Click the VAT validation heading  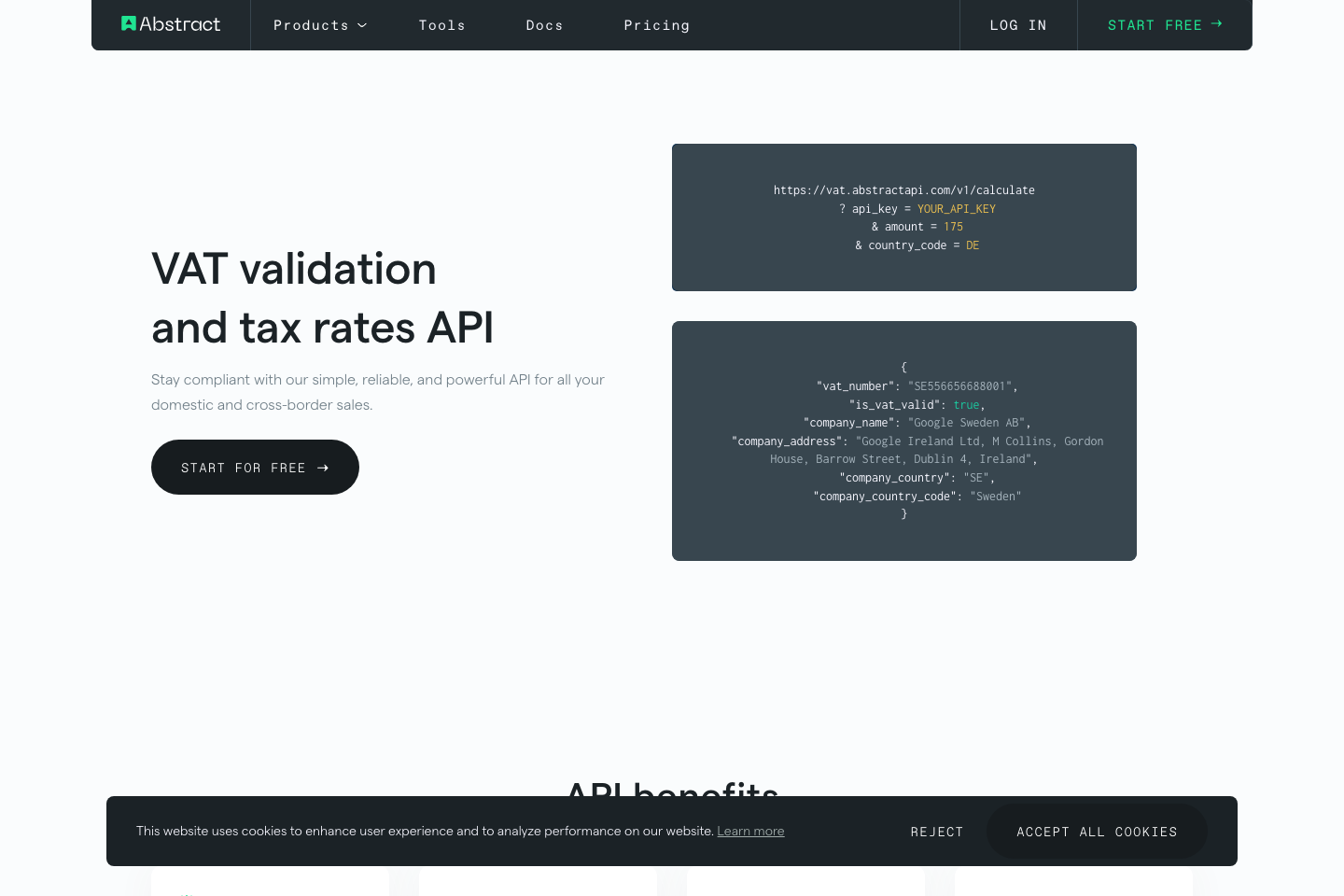(x=322, y=297)
